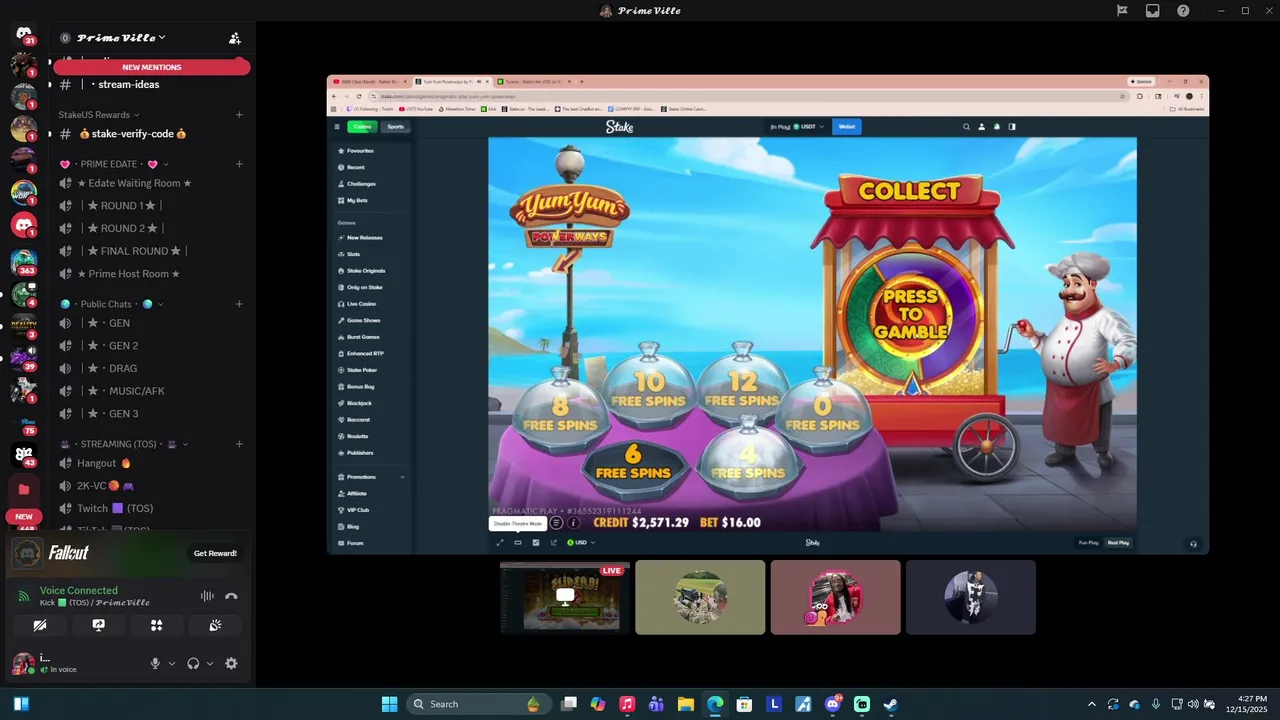Viewport: 1280px width, 720px height.
Task: Open the server icon with 363 badge
Action: point(23,262)
